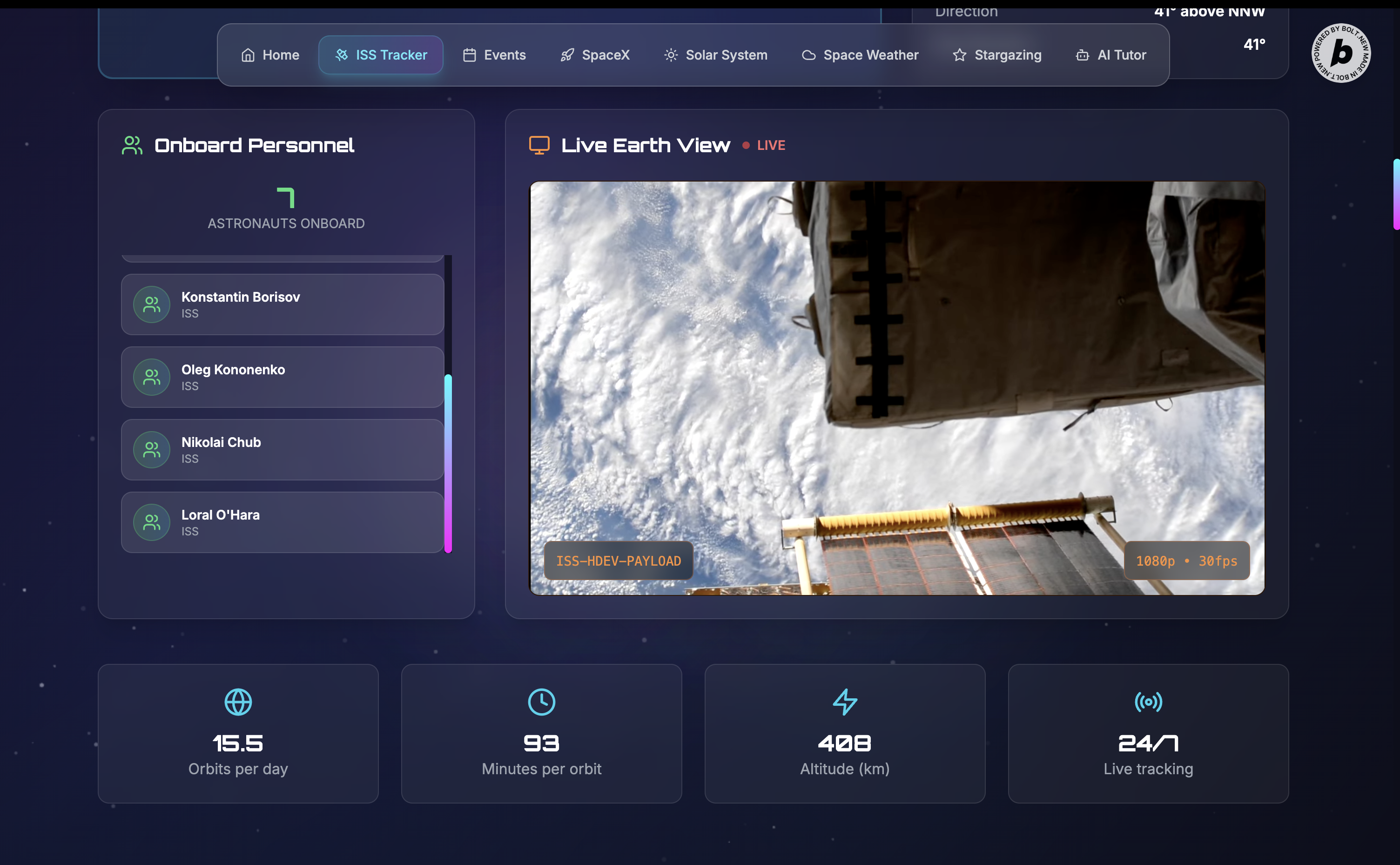Screen dimensions: 1400x865
Task: Select the Stargazing tab
Action: [997, 55]
